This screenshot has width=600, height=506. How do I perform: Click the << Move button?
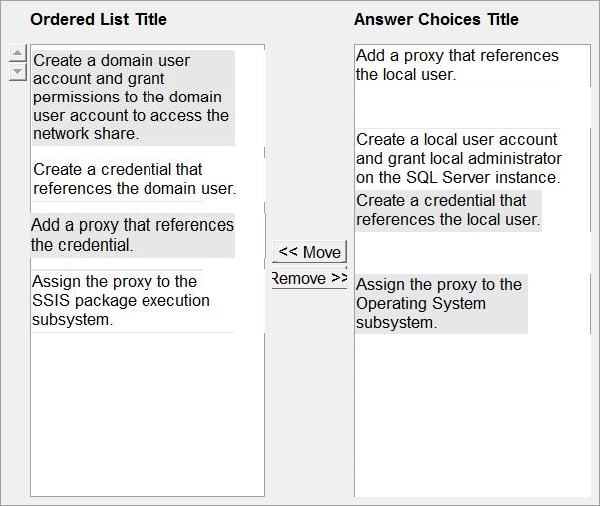(309, 252)
